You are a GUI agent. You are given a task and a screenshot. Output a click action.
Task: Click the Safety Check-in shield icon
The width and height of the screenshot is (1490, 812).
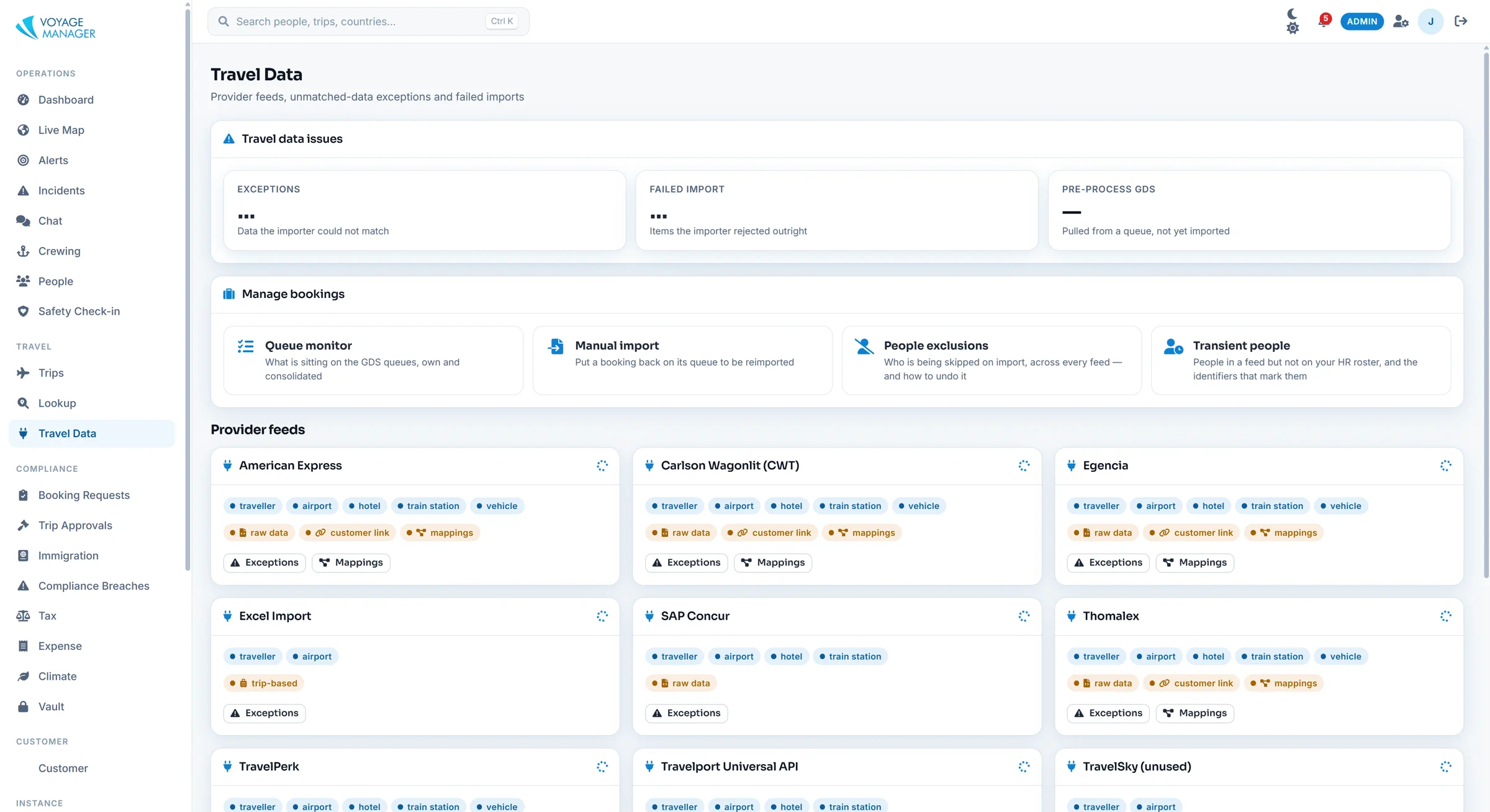click(23, 311)
